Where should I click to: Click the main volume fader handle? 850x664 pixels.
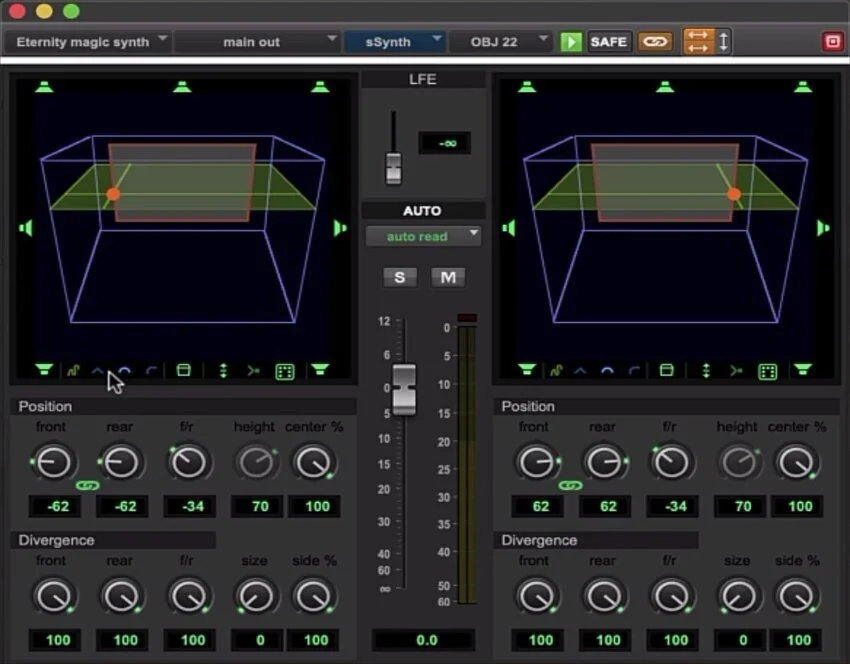point(404,389)
